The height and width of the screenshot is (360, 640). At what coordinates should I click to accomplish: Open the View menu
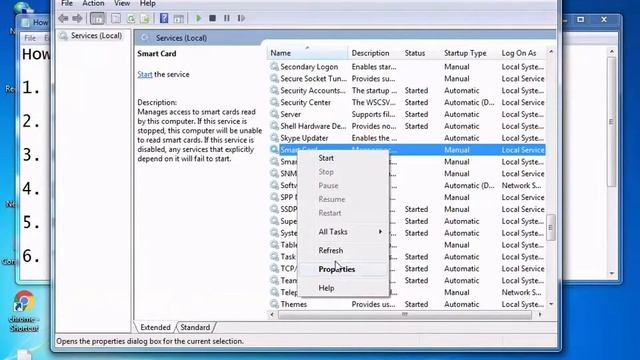tap(122, 3)
